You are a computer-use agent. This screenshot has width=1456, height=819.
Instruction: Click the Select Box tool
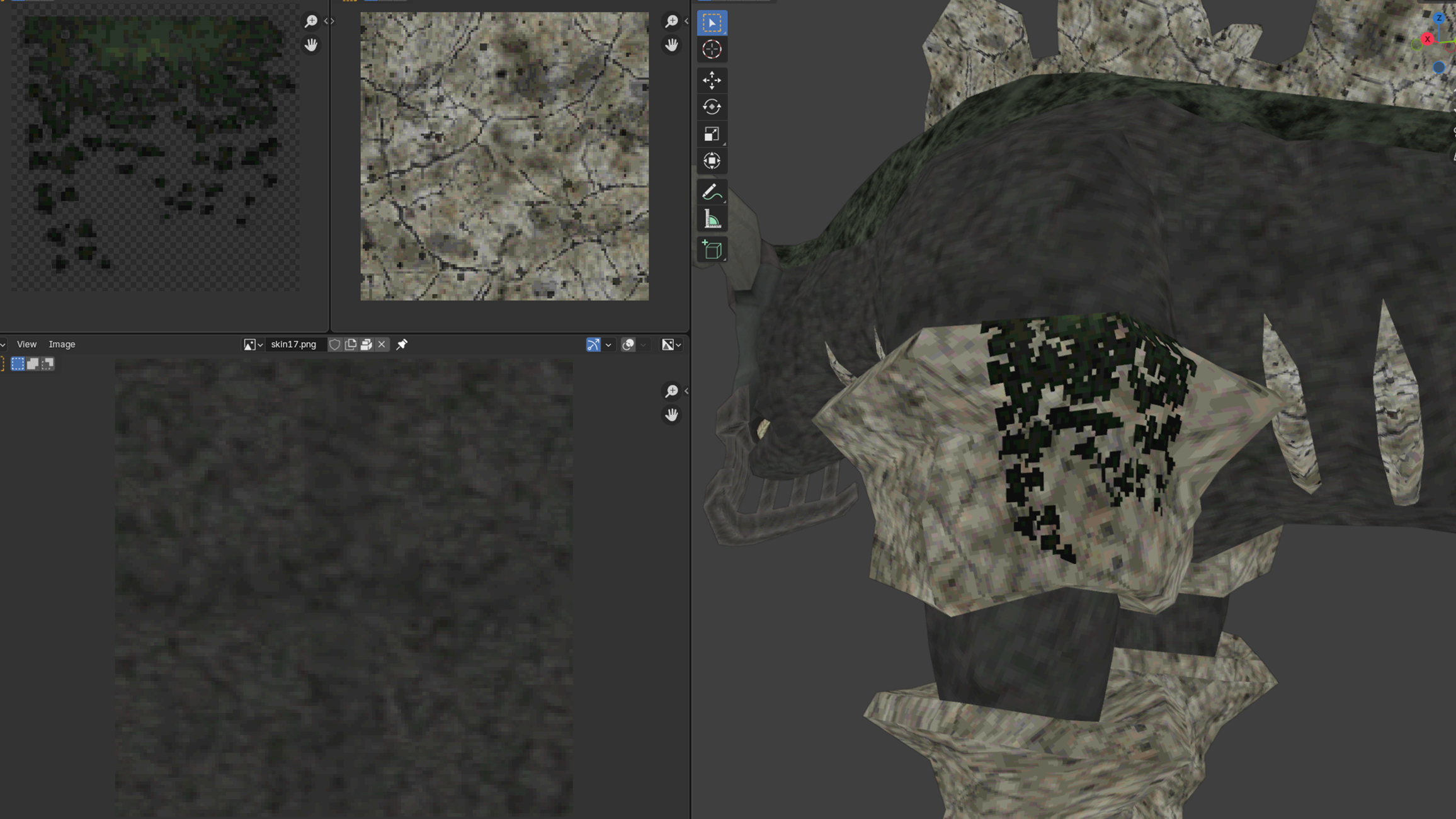712,23
